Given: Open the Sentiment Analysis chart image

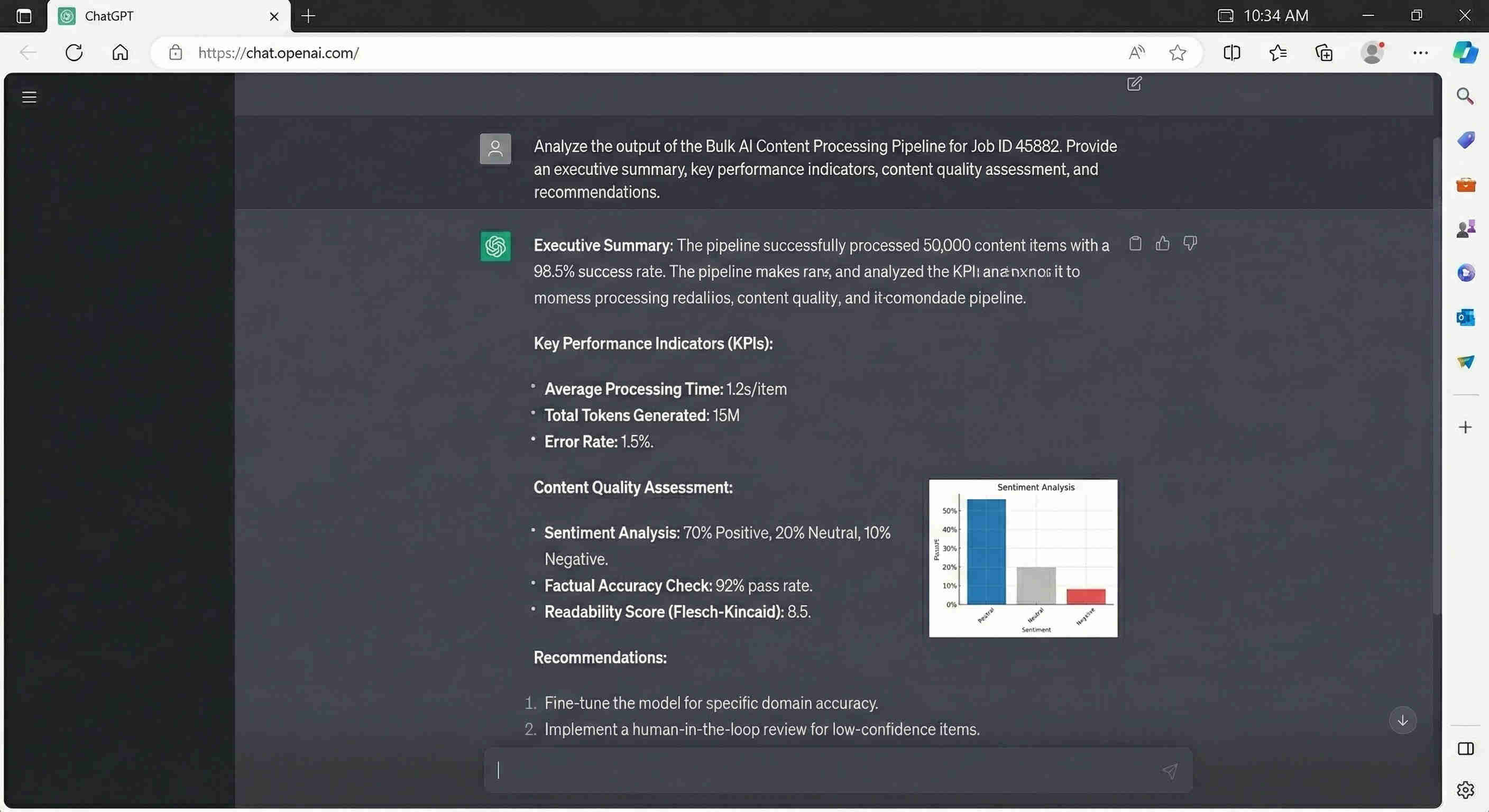Looking at the screenshot, I should coord(1023,558).
